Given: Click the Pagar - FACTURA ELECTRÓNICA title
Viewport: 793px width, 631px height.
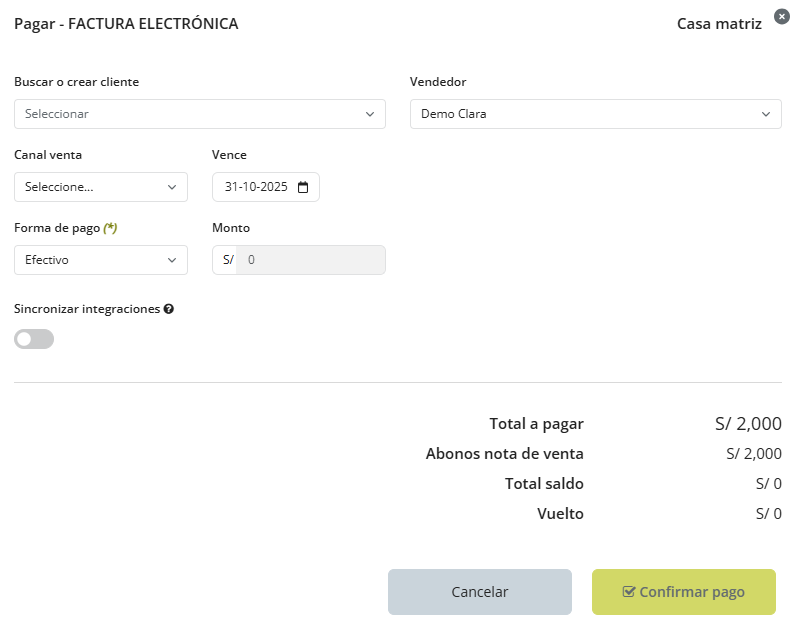Looking at the screenshot, I should click(x=126, y=23).
